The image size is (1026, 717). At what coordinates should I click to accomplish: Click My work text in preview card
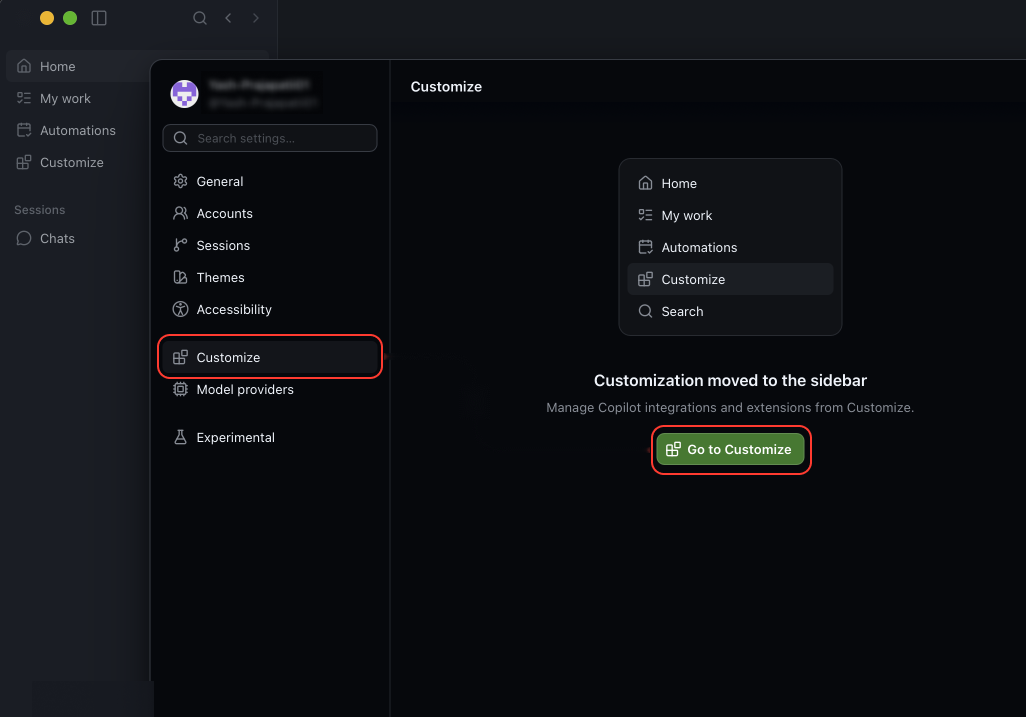coord(686,215)
